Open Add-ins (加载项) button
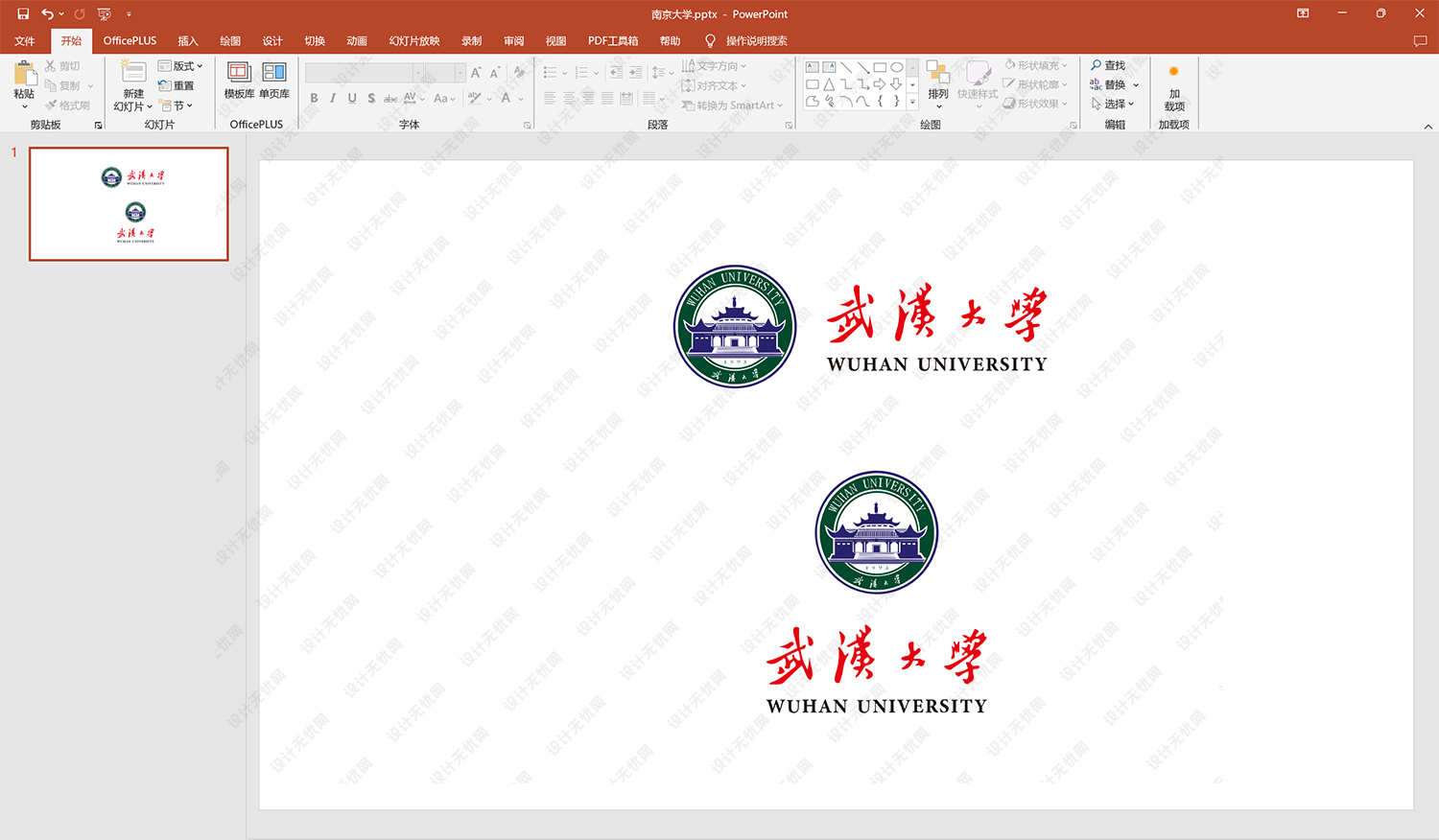Image resolution: width=1439 pixels, height=840 pixels. [x=1174, y=88]
